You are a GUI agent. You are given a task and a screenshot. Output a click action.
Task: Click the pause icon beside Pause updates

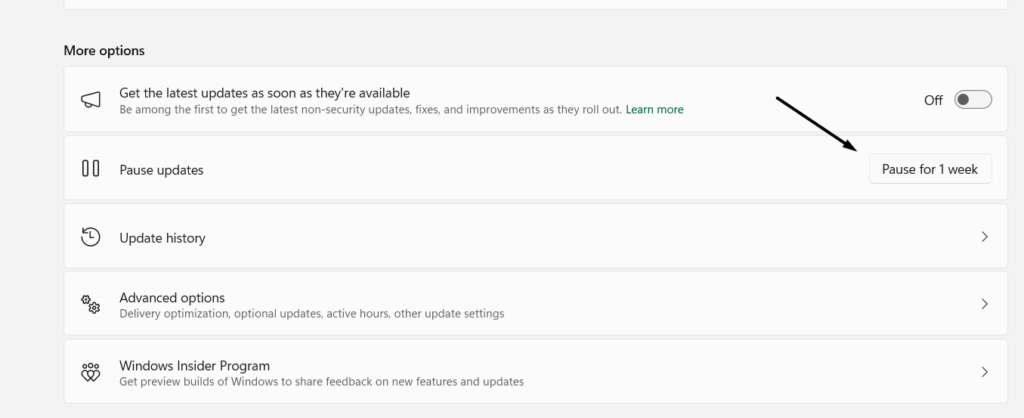click(91, 169)
